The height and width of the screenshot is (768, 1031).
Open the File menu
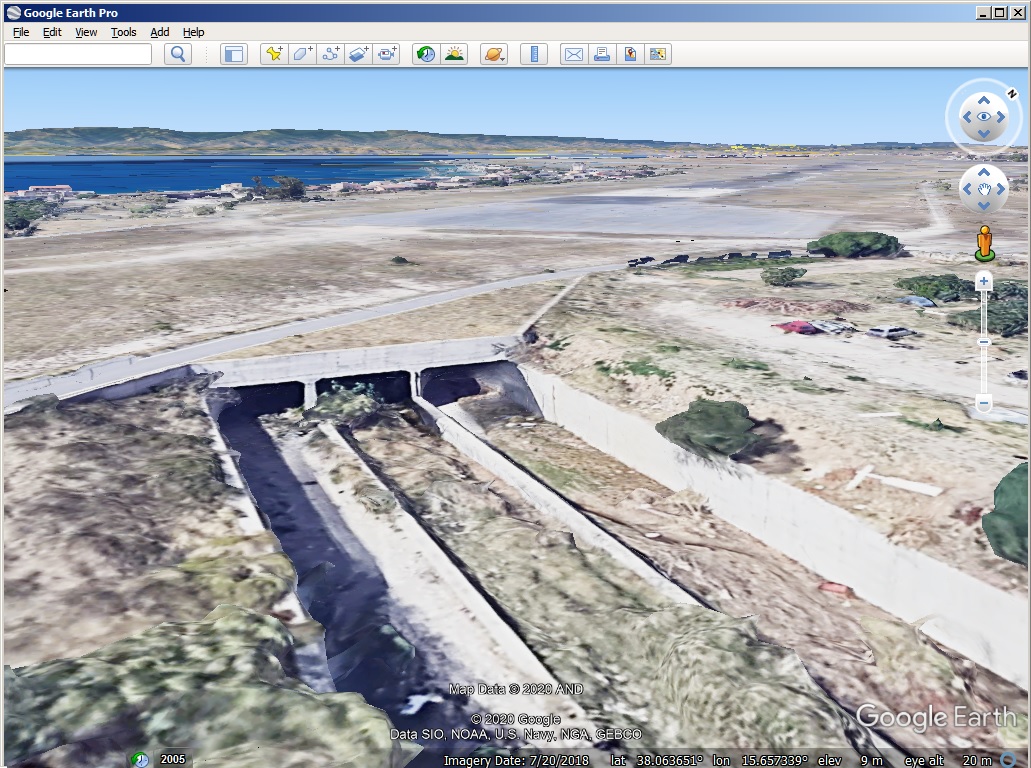coord(21,32)
